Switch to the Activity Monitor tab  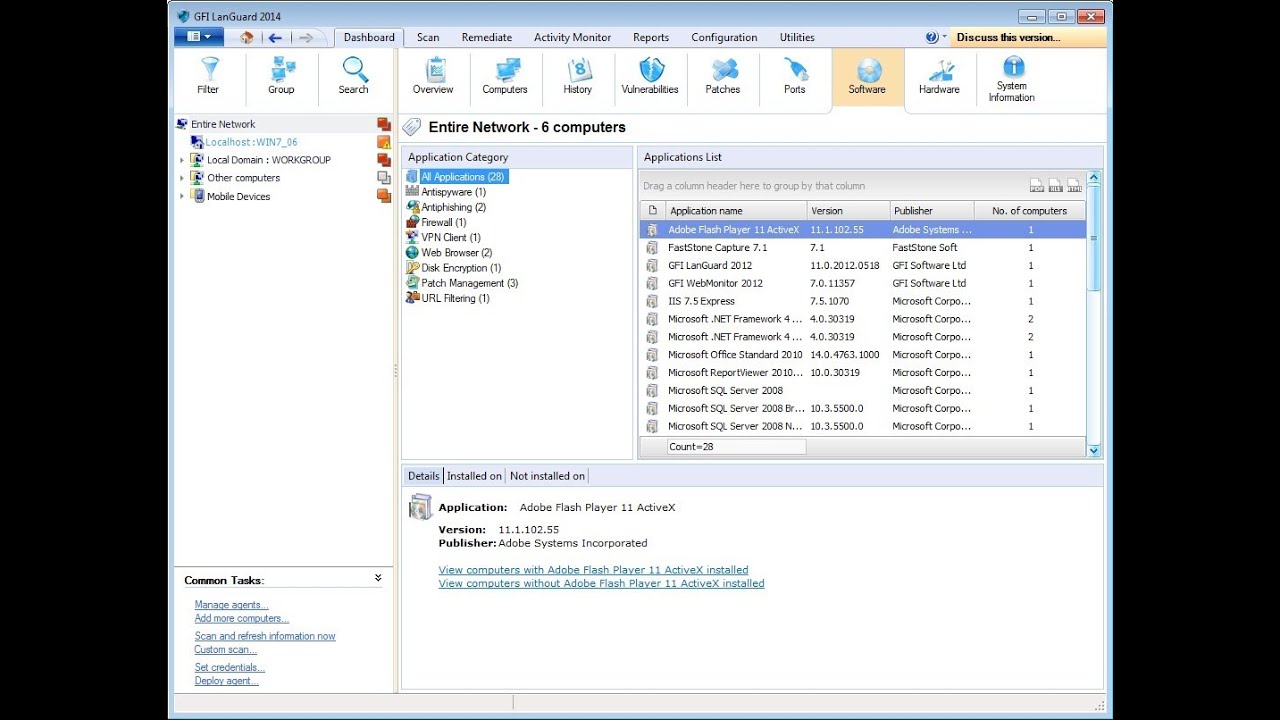click(x=572, y=37)
